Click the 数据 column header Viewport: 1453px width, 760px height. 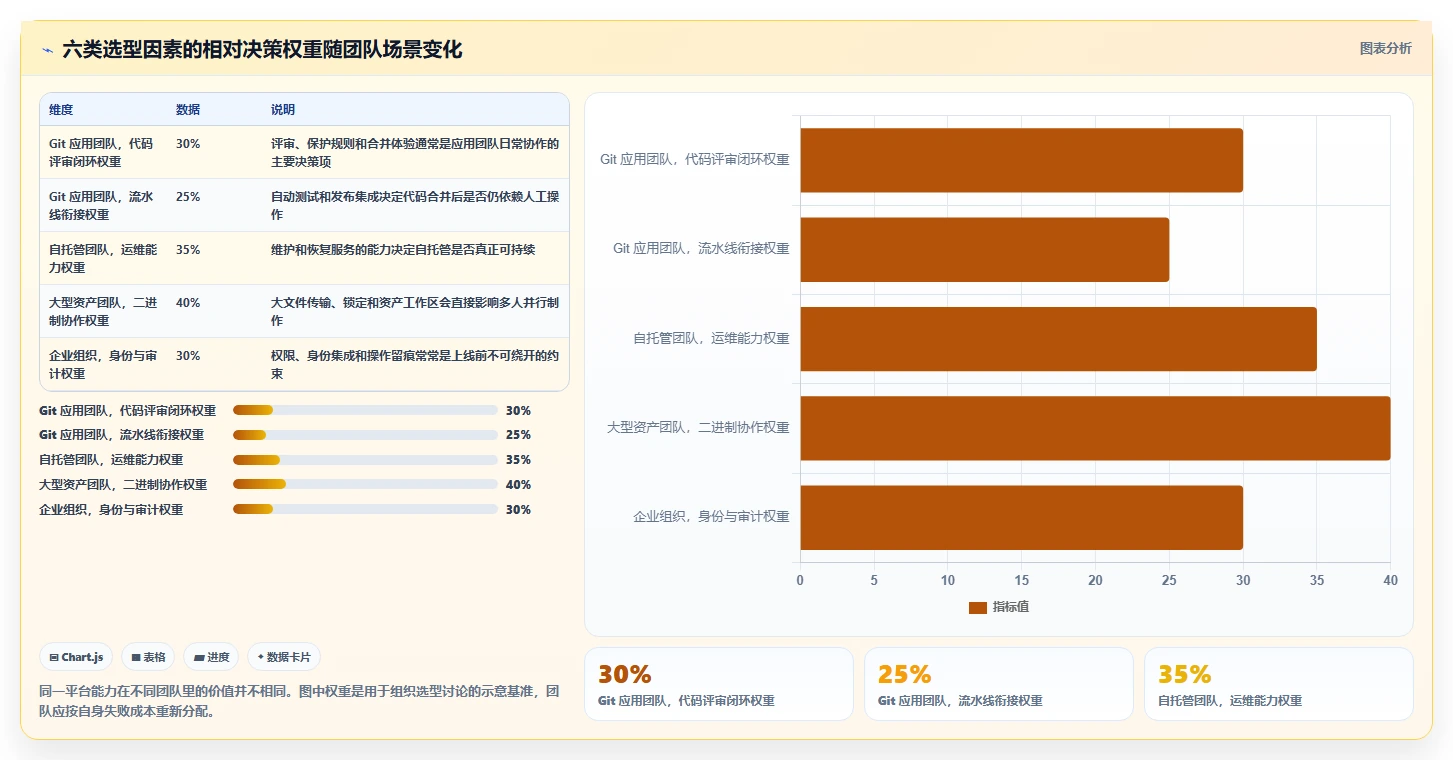point(188,110)
